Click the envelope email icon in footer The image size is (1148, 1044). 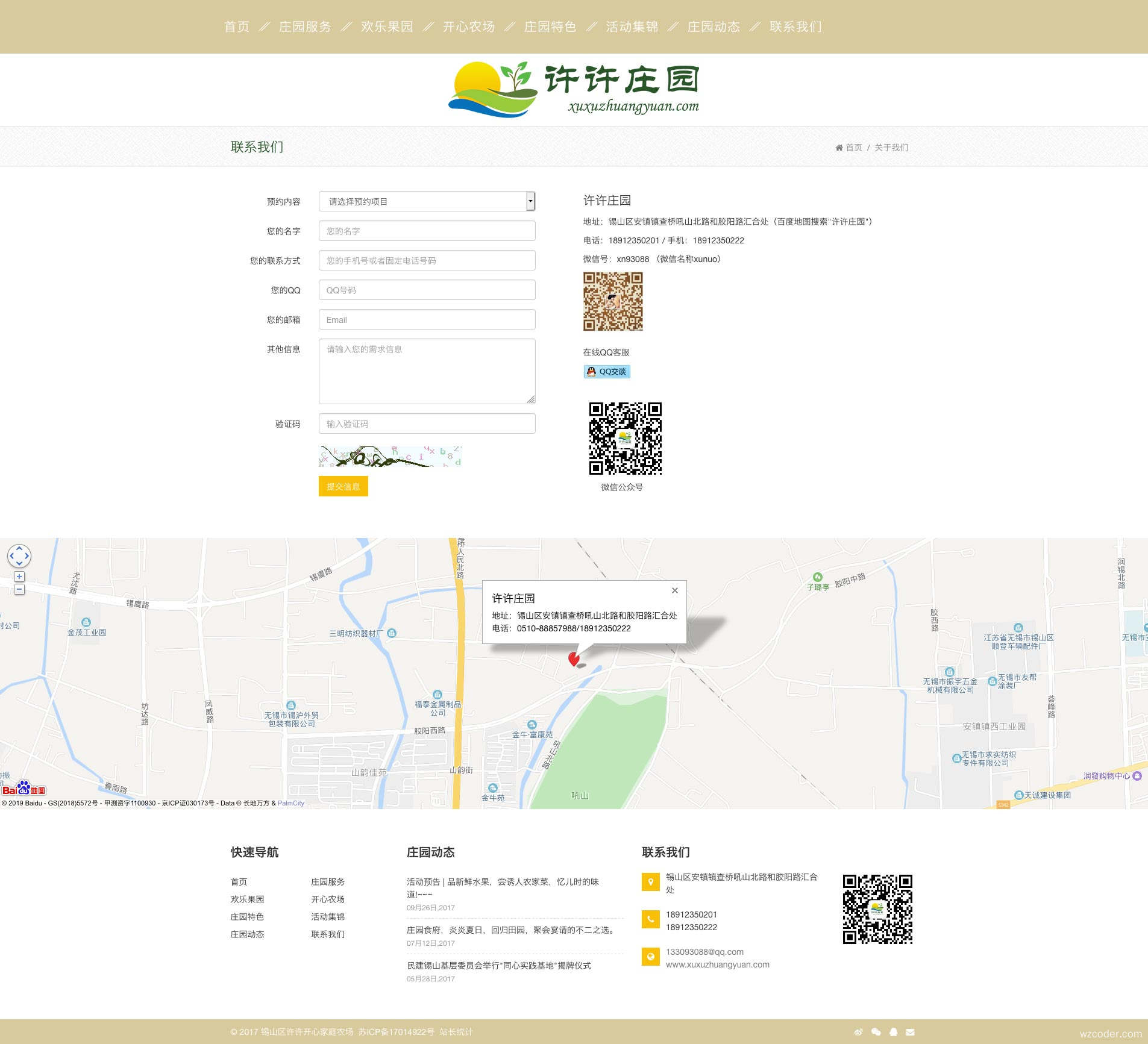pos(910,1032)
